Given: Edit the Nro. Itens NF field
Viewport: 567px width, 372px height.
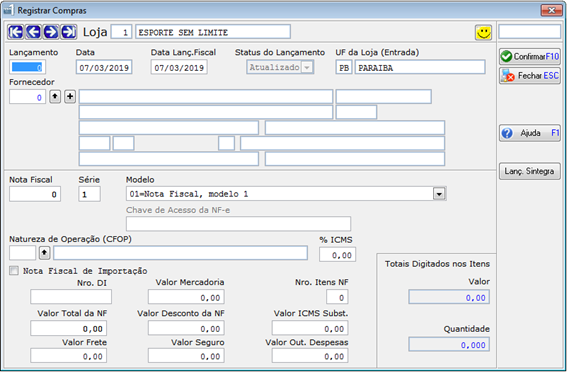Looking at the screenshot, I should point(337,297).
